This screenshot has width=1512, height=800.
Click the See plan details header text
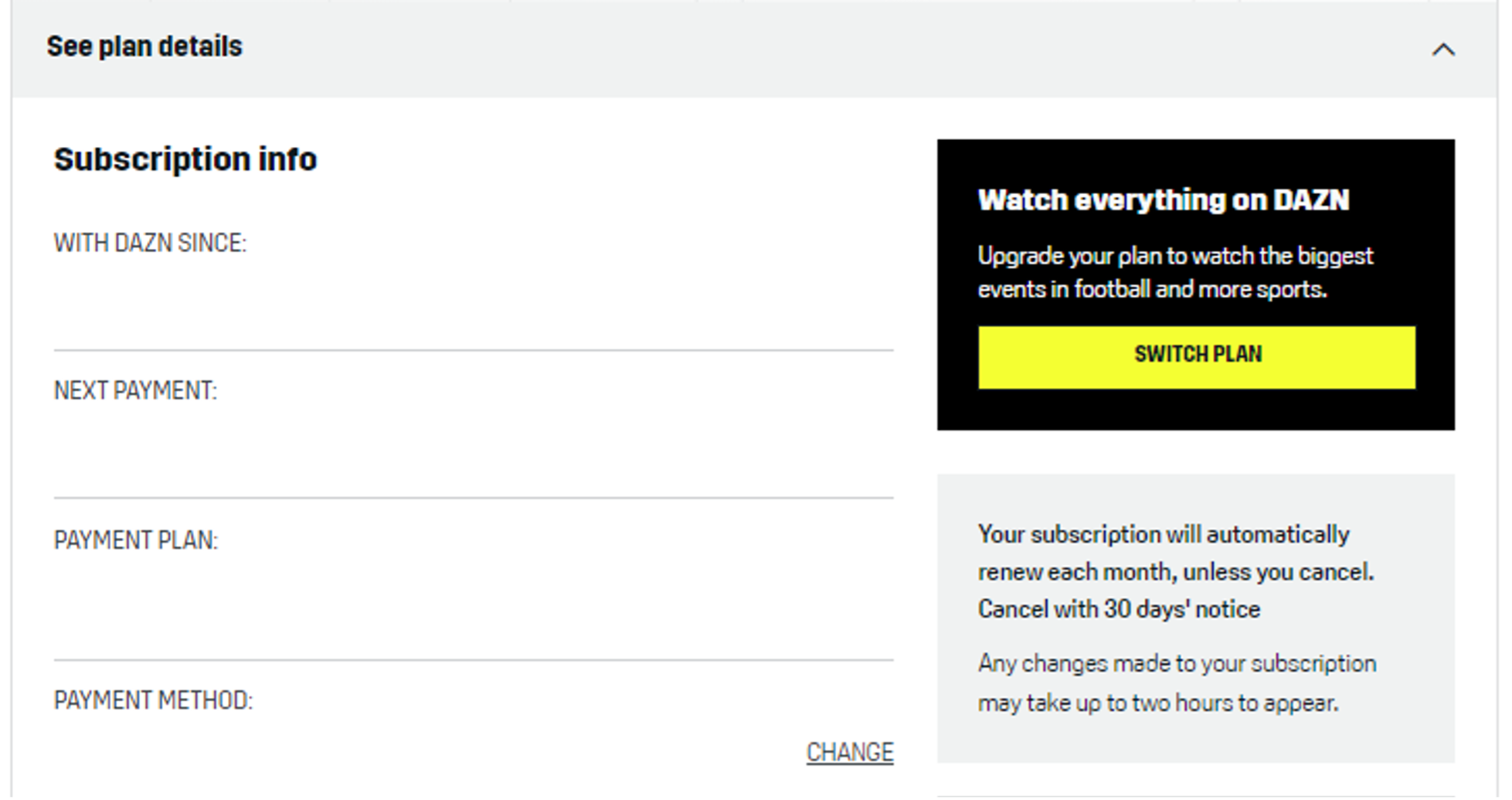tap(144, 46)
